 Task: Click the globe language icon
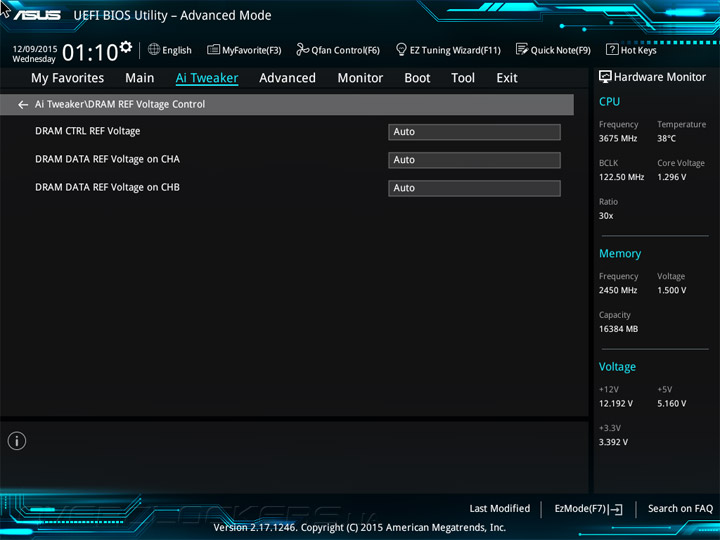click(154, 49)
